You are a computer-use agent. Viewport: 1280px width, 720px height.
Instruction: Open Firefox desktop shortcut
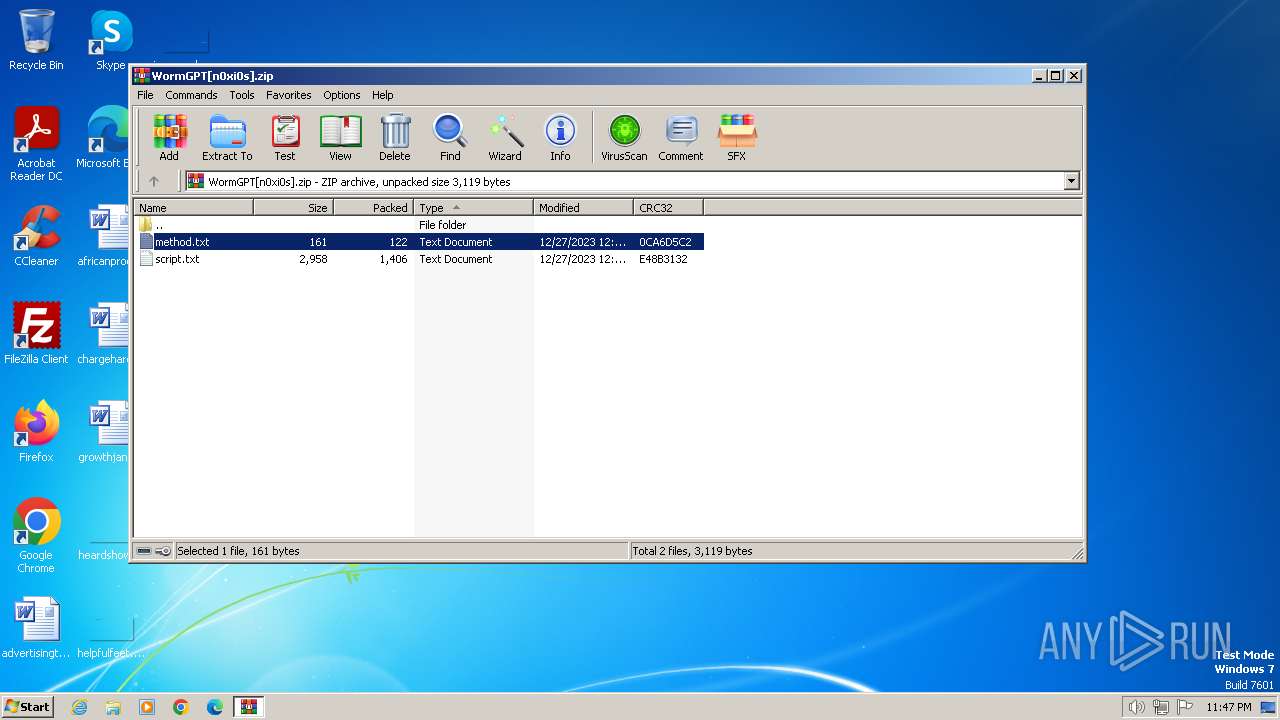tap(36, 432)
